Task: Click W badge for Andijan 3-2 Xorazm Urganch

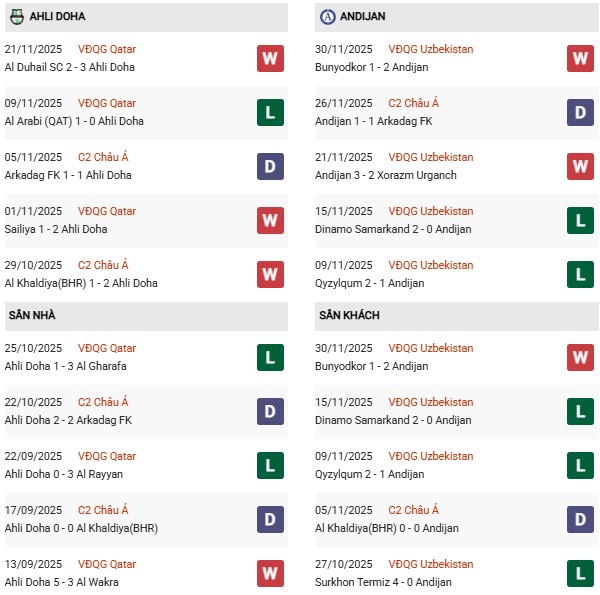Action: coord(580,166)
